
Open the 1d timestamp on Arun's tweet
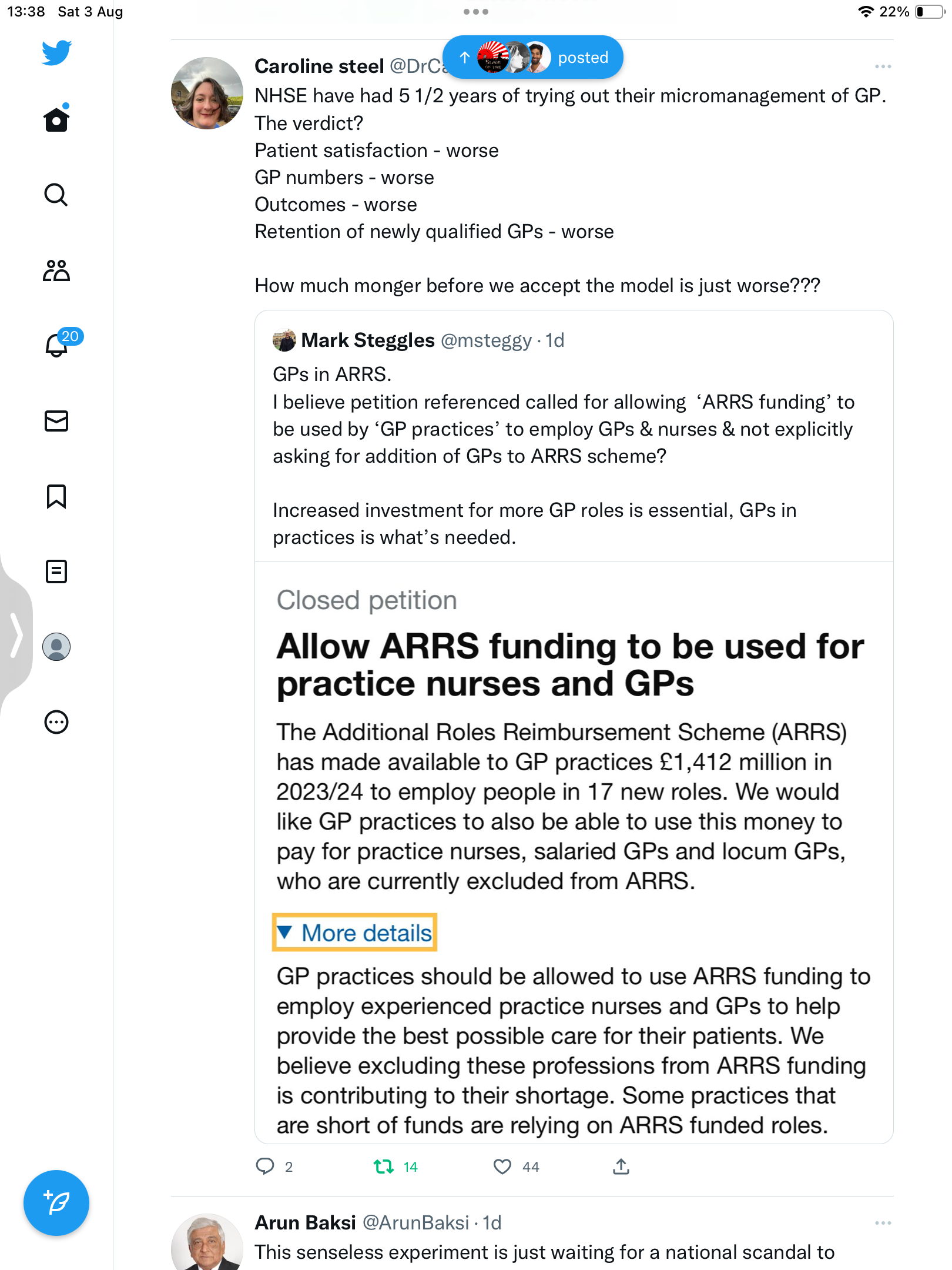pos(492,1223)
